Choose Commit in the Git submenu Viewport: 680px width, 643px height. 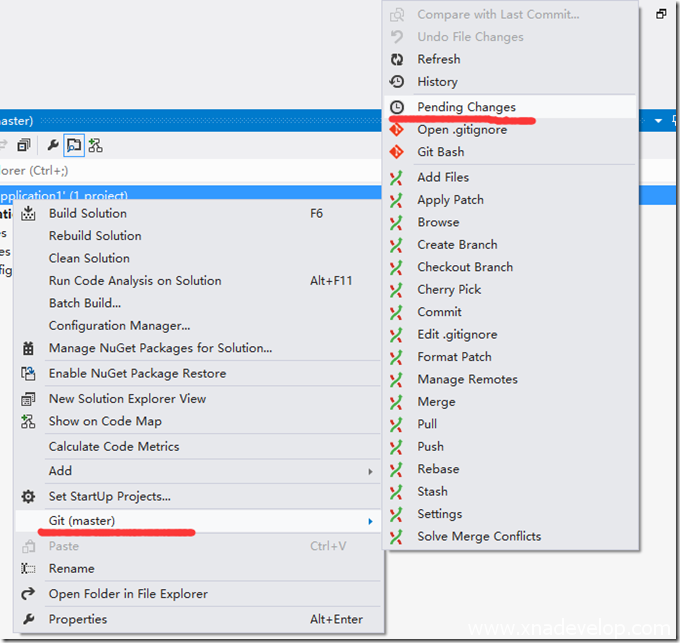[x=439, y=312]
